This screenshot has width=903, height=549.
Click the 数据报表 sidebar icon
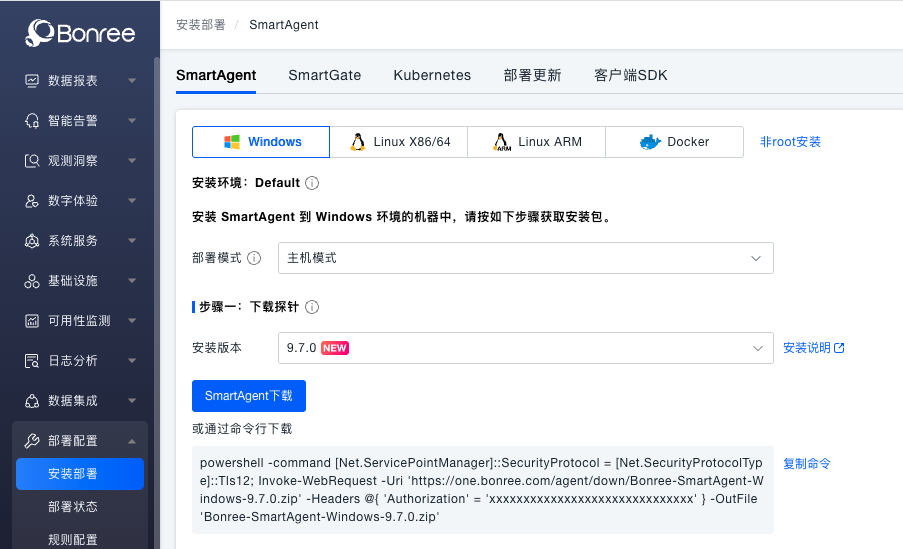click(x=32, y=81)
